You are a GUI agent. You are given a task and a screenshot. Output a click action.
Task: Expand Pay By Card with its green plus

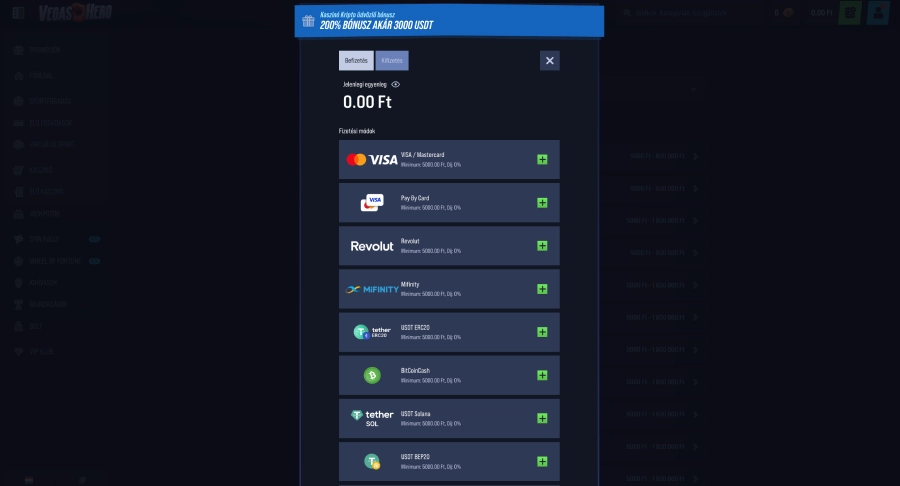point(542,203)
